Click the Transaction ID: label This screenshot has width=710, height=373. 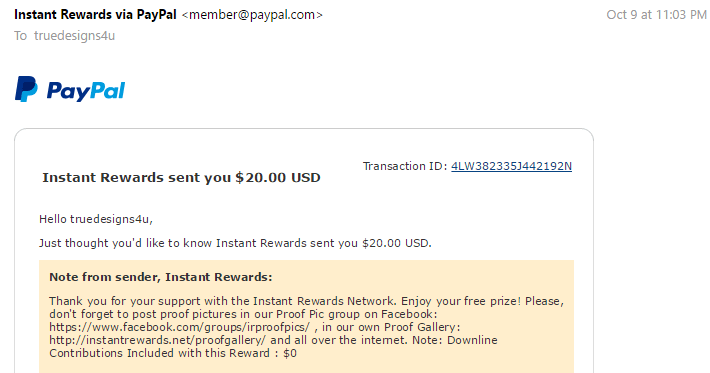405,166
